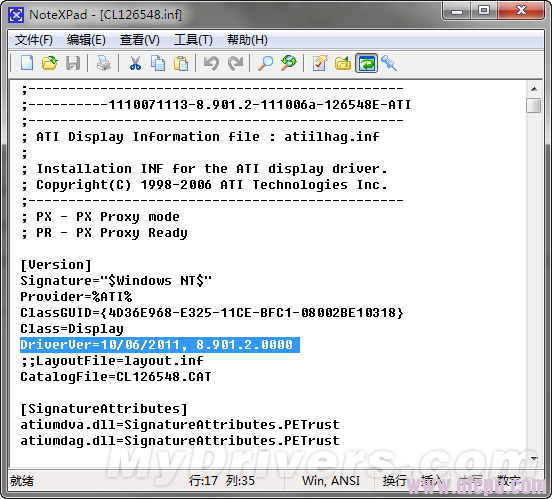The width and height of the screenshot is (552, 499).
Task: Create a new document with New icon
Action: tap(27, 63)
